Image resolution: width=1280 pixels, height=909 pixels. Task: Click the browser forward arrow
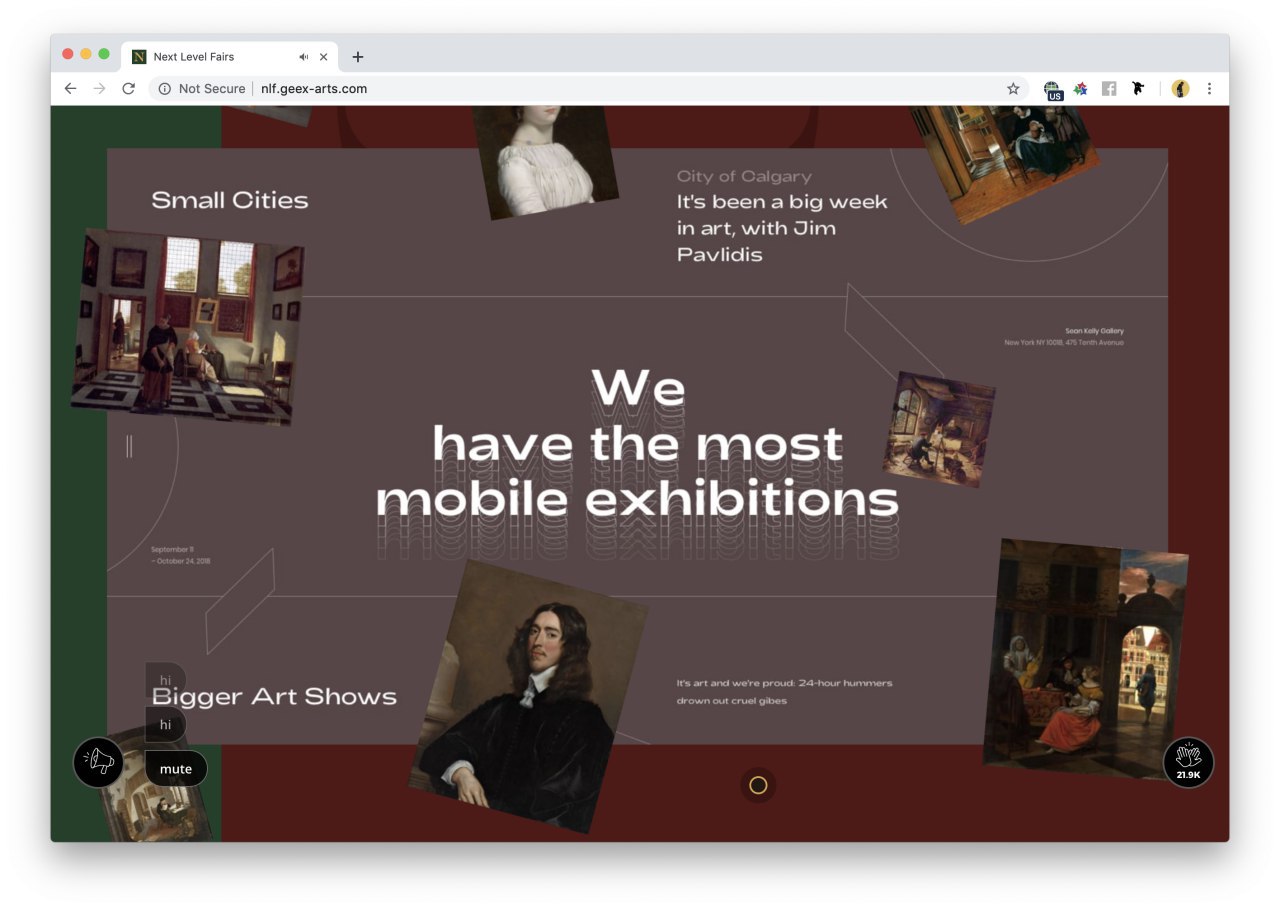click(99, 89)
